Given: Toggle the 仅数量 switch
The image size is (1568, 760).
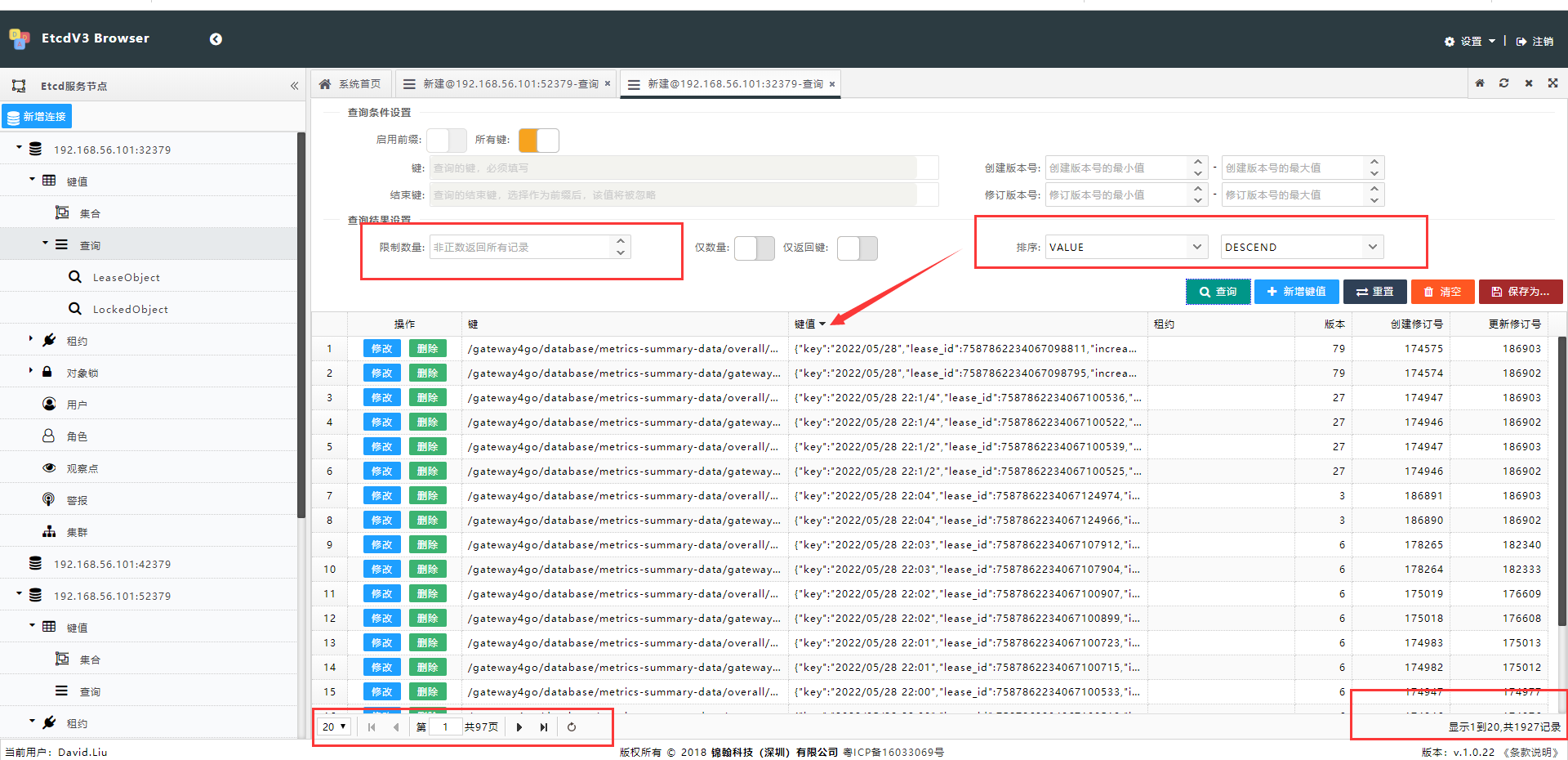Looking at the screenshot, I should [x=755, y=248].
